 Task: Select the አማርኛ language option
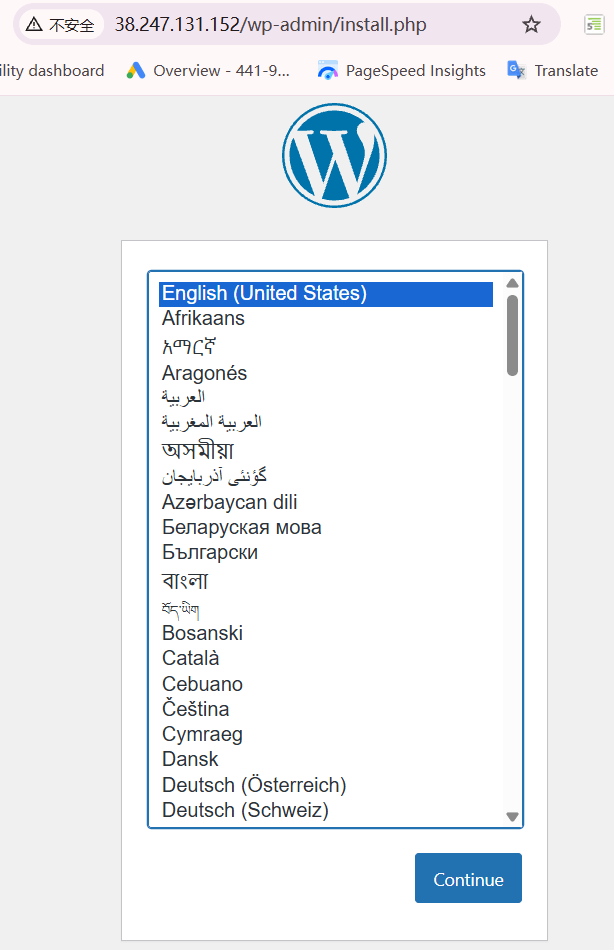(x=326, y=346)
